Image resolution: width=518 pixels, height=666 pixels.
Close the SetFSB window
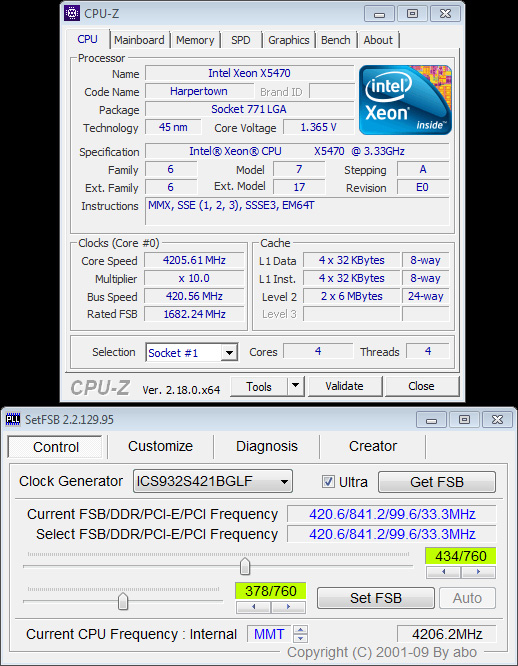coord(497,420)
